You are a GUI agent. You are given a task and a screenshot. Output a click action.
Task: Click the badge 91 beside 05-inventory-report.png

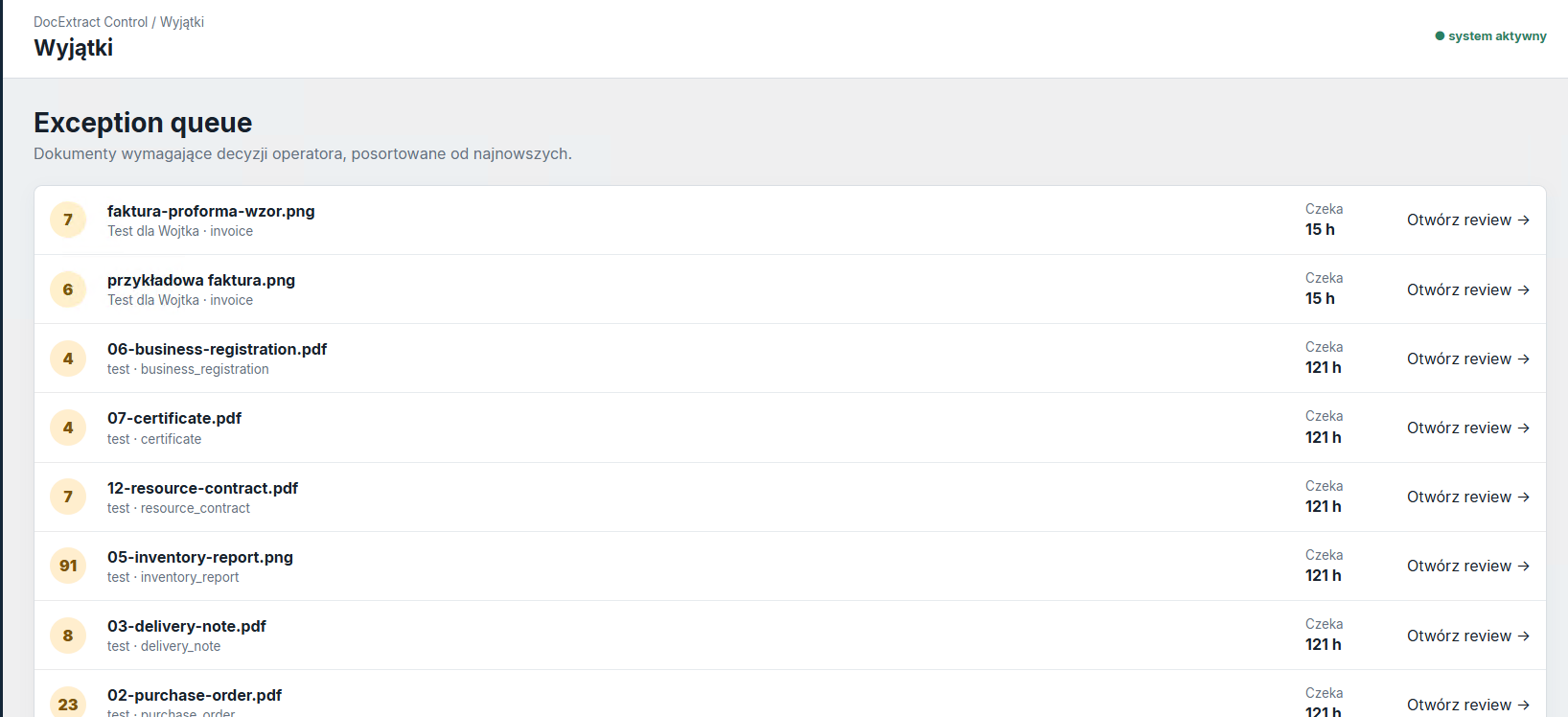pyautogui.click(x=68, y=566)
